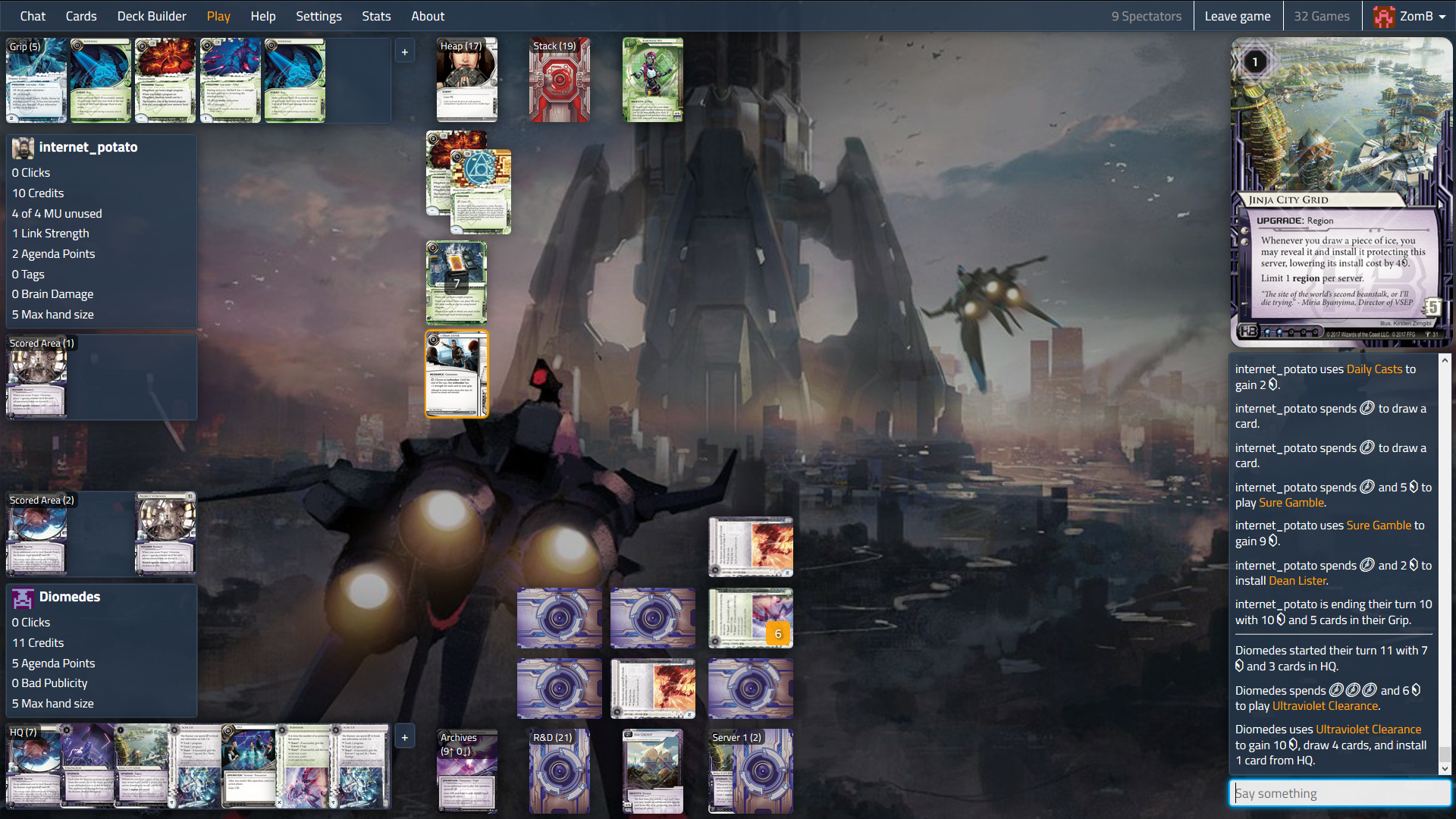Select the red third card in the Grip
Screen dimensions: 1456x819
click(165, 80)
